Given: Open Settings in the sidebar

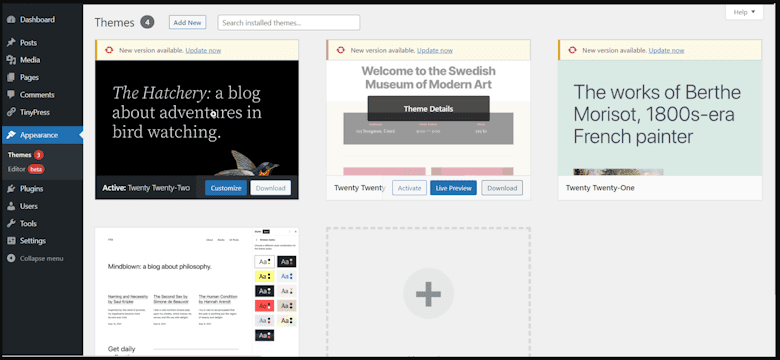Looking at the screenshot, I should pos(42,241).
